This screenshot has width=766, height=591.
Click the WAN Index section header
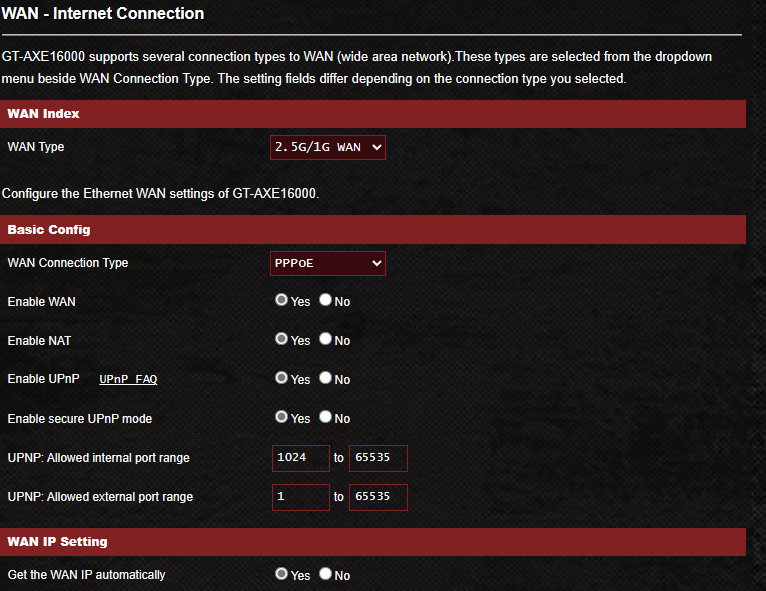point(373,114)
